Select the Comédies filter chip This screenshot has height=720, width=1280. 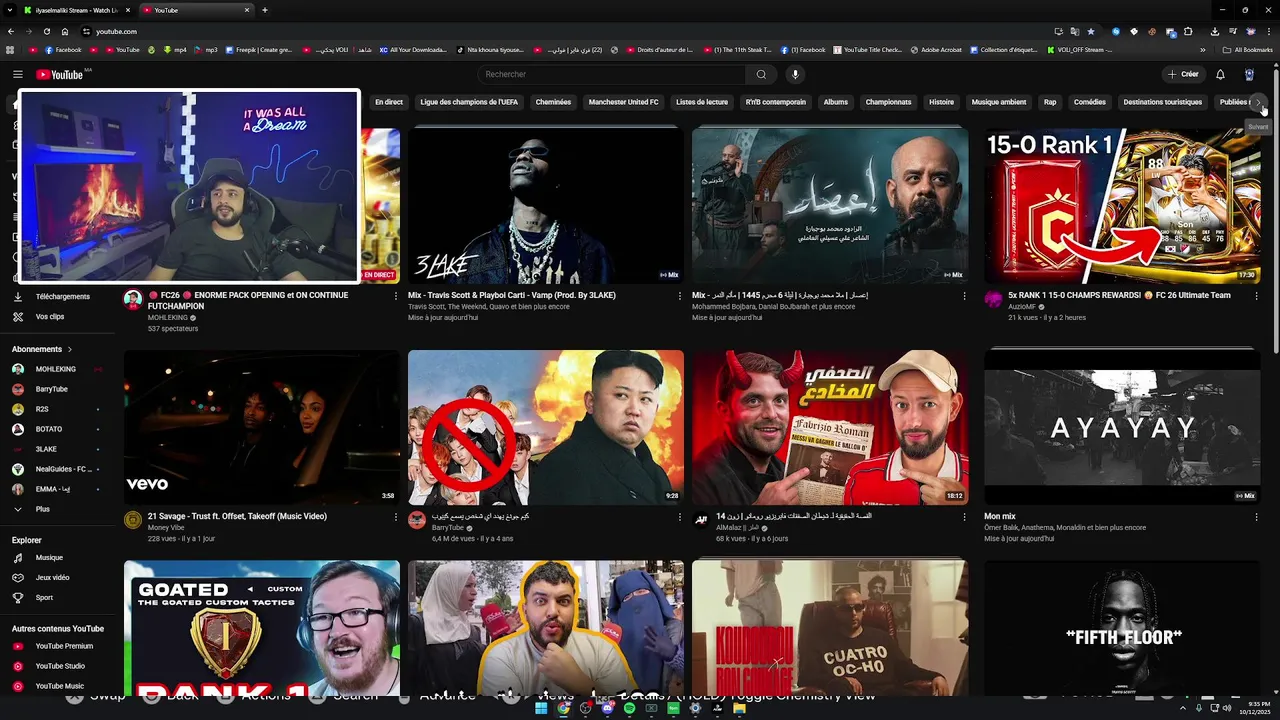click(x=1090, y=102)
